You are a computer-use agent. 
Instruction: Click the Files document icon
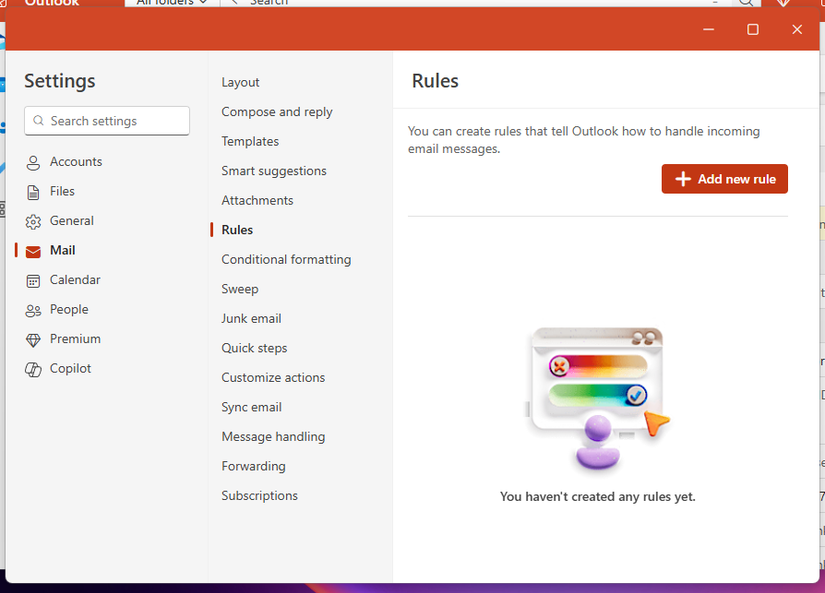click(x=33, y=192)
